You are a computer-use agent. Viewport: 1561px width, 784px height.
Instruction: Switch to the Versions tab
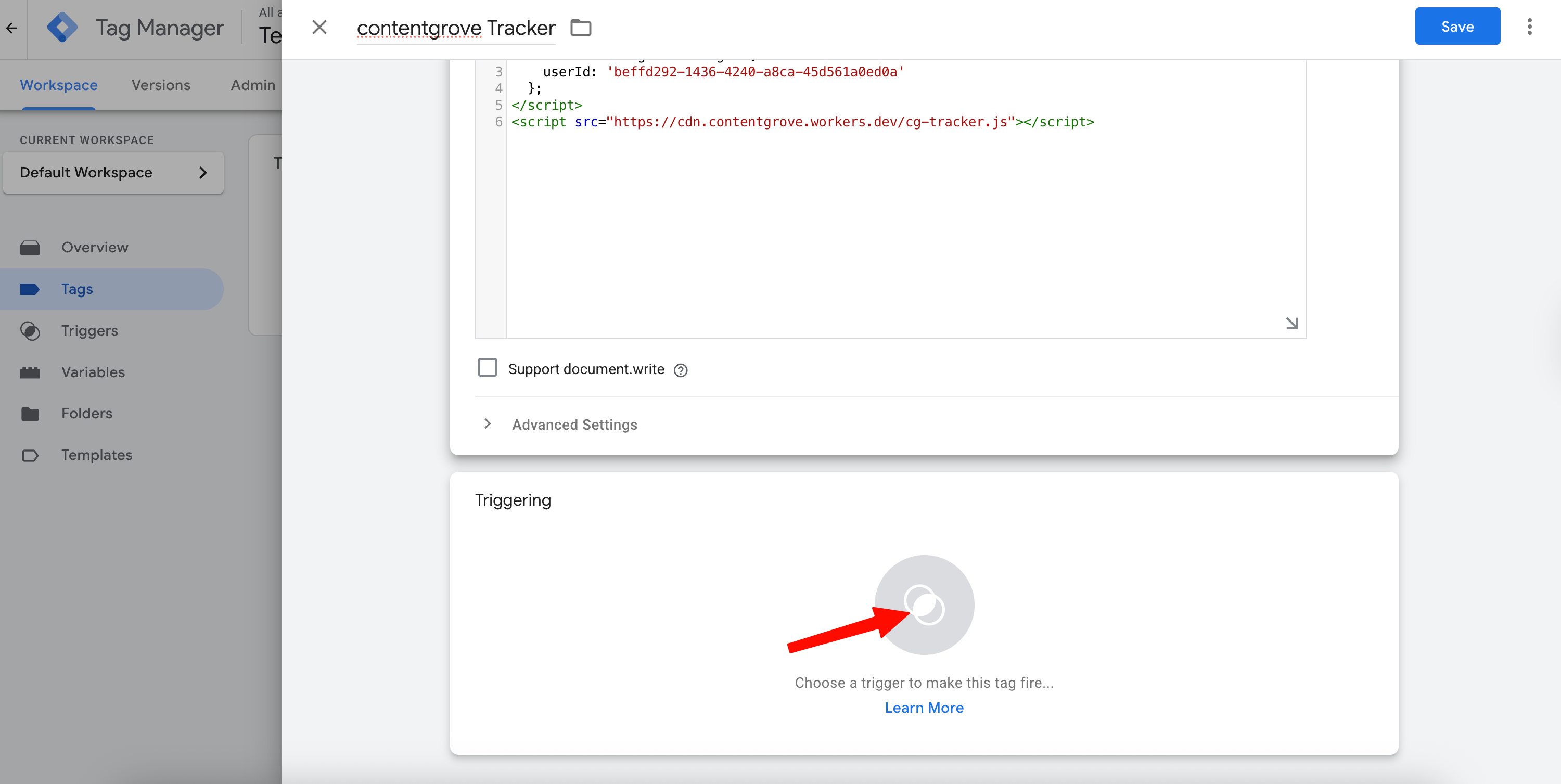coord(161,85)
